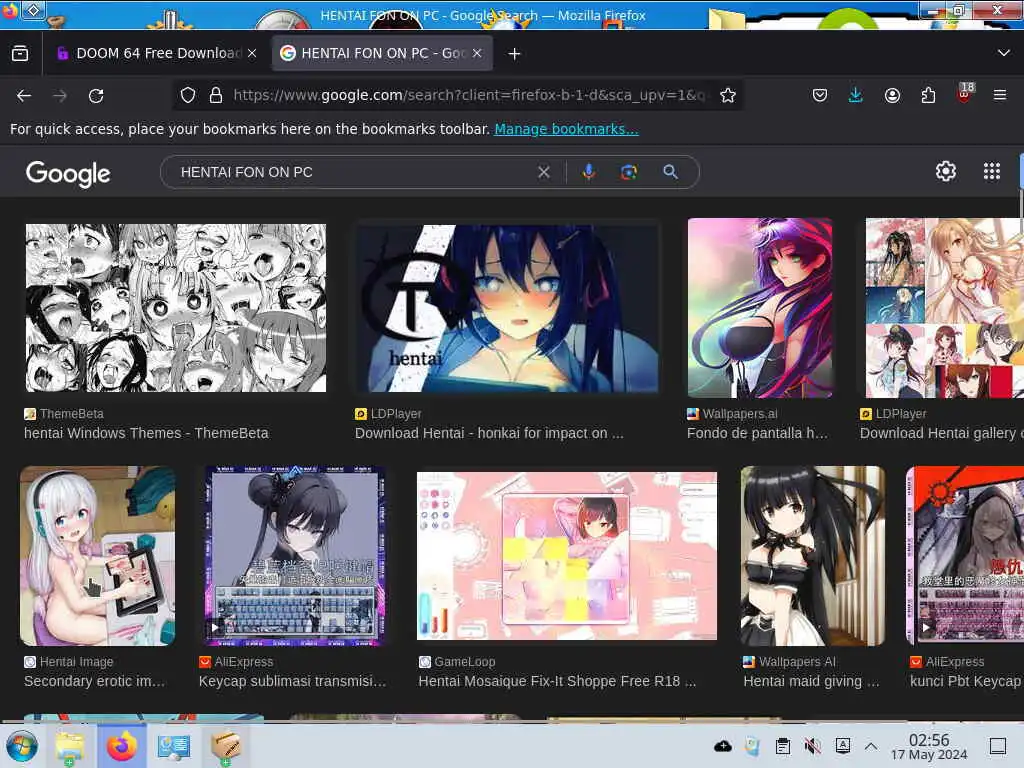
Task: Reload the current page
Action: coord(97,96)
